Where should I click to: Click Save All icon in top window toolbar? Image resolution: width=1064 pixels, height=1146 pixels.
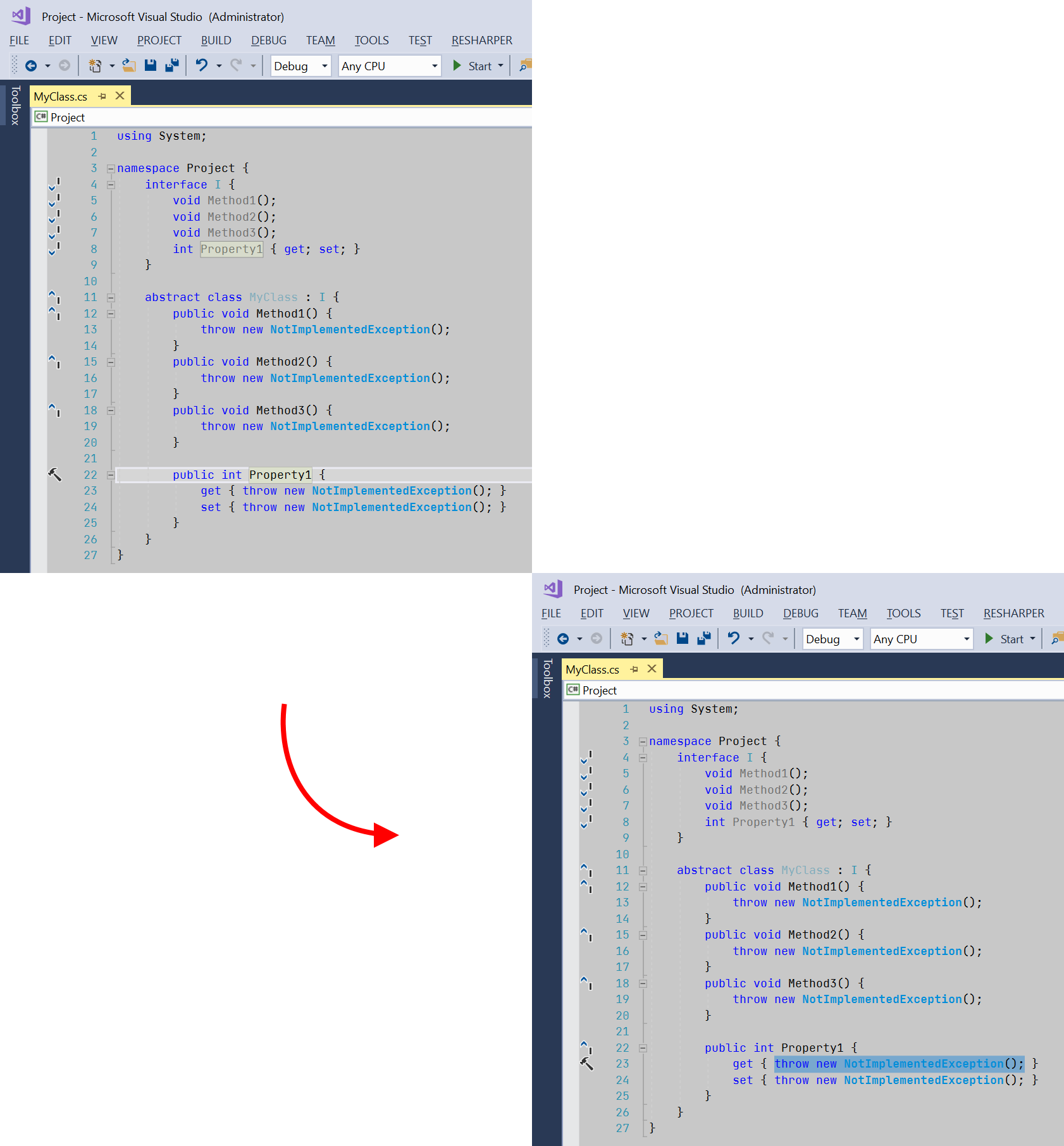click(171, 65)
